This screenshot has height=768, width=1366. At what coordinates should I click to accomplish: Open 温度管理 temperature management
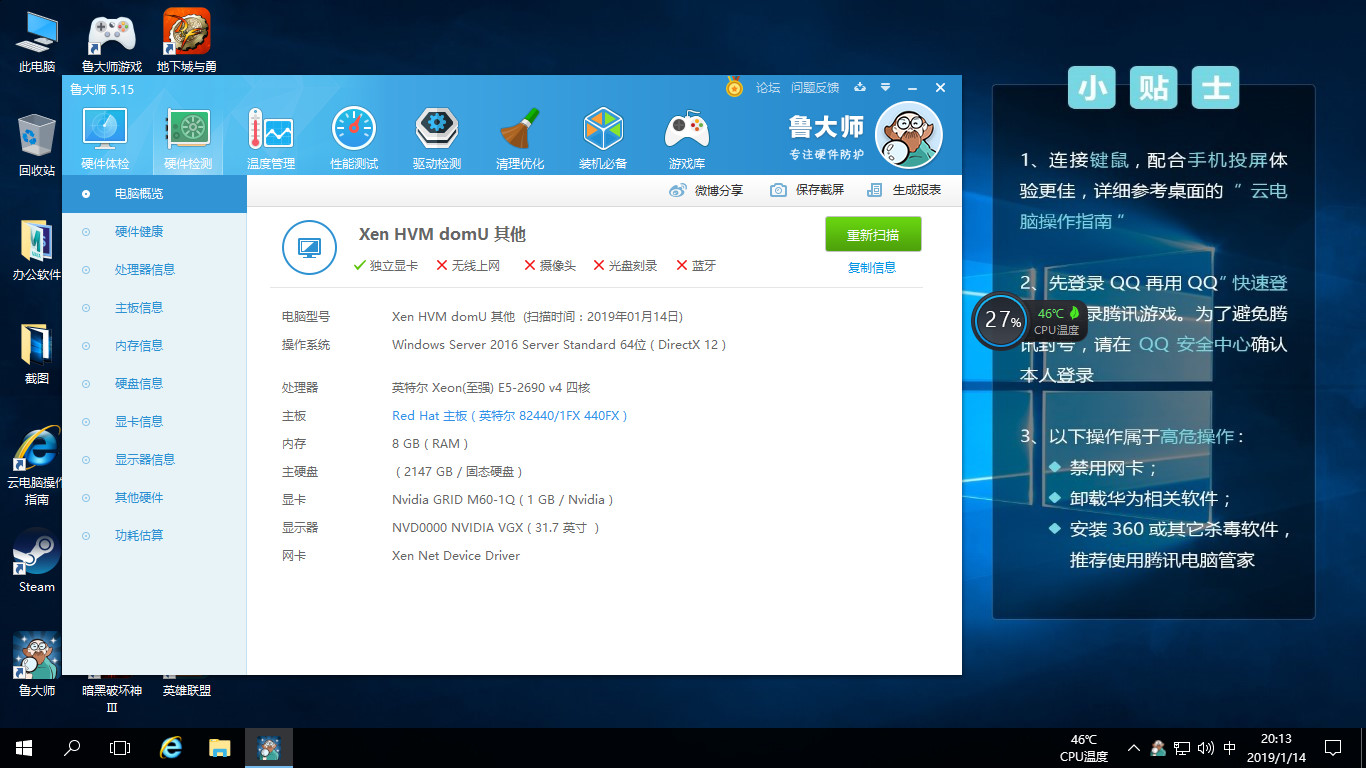coord(271,140)
